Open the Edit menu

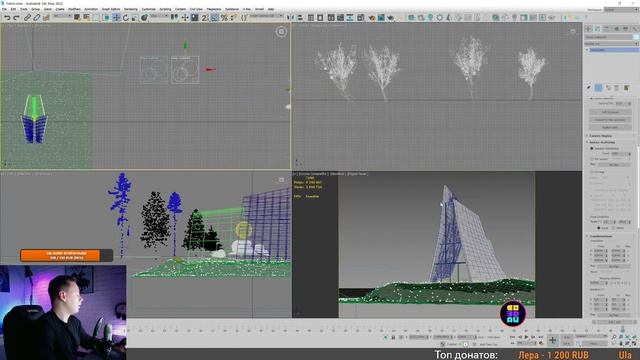13,9
